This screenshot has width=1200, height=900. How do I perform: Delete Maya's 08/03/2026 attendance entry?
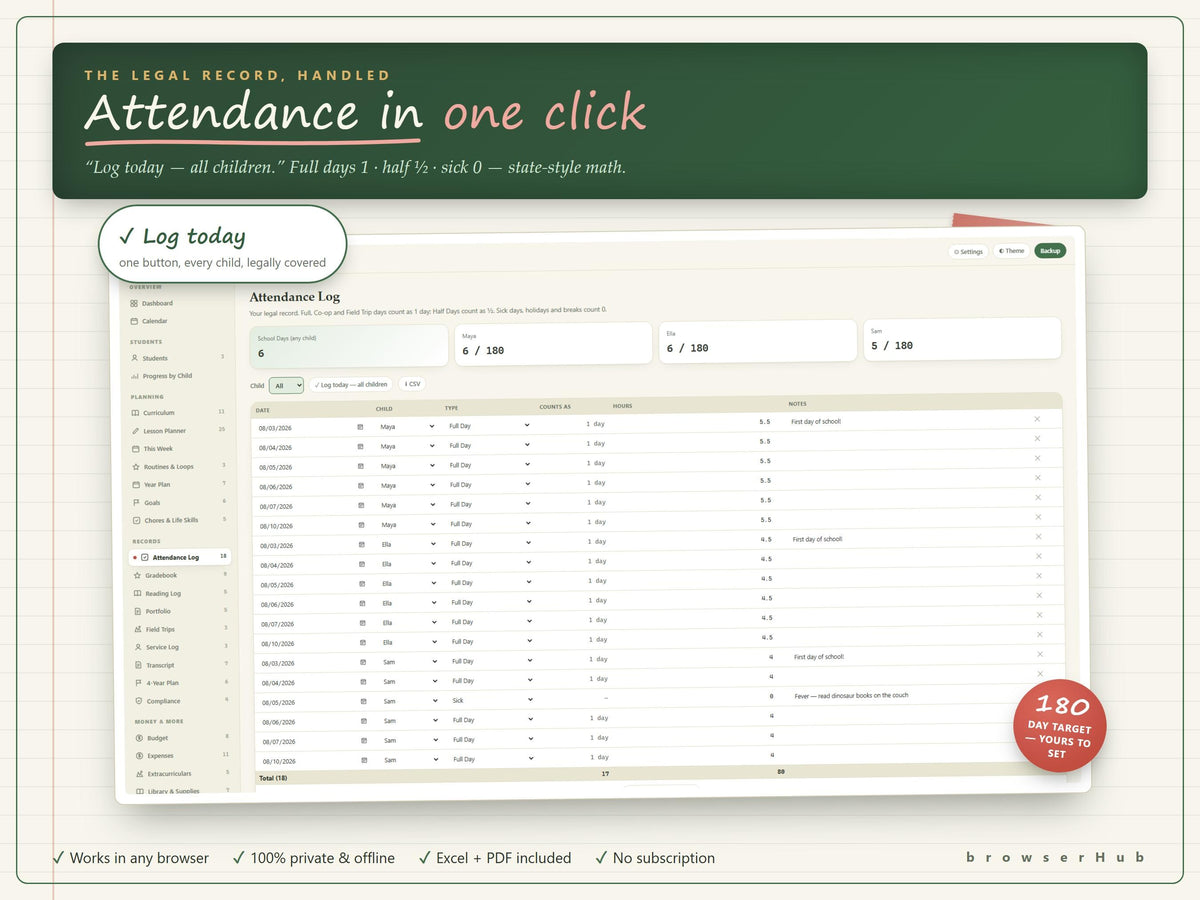click(1037, 419)
